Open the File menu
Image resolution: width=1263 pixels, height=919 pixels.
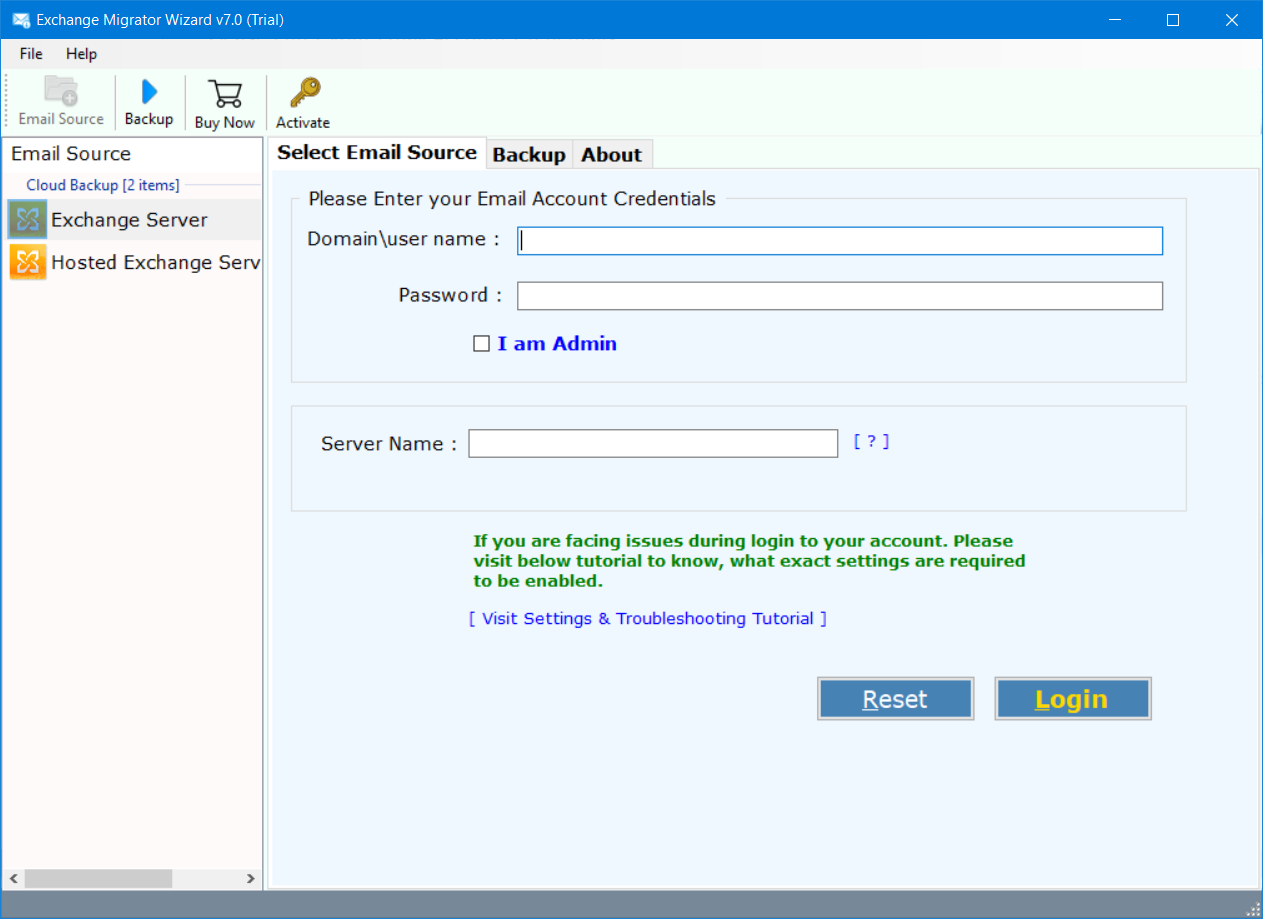(x=31, y=54)
